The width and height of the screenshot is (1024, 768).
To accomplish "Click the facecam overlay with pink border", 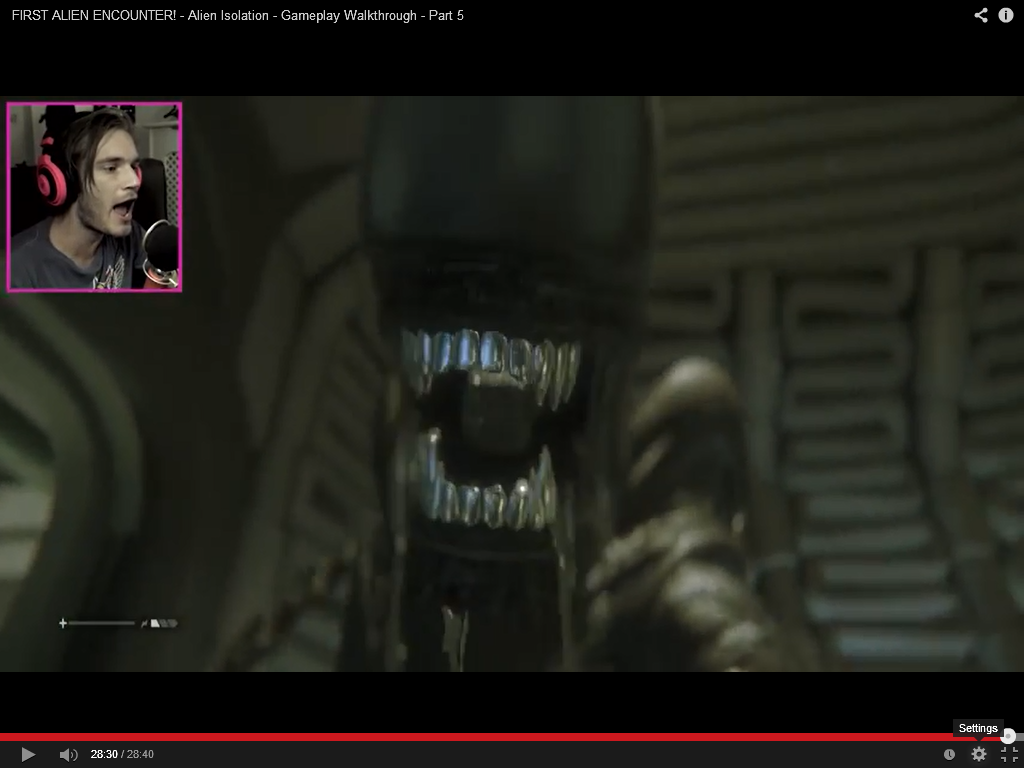I will tap(94, 197).
